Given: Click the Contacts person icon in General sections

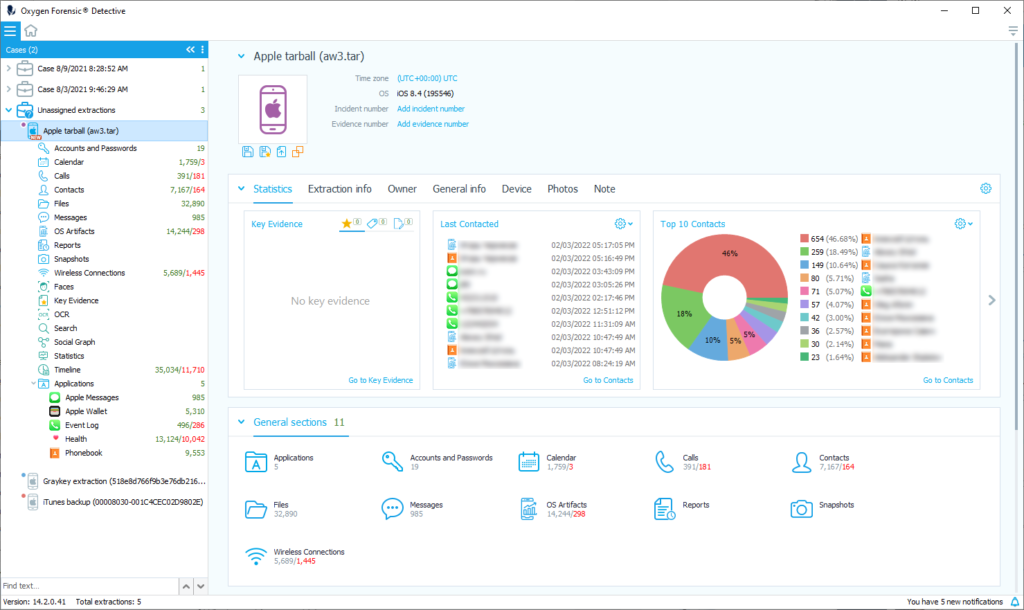Looking at the screenshot, I should point(801,462).
